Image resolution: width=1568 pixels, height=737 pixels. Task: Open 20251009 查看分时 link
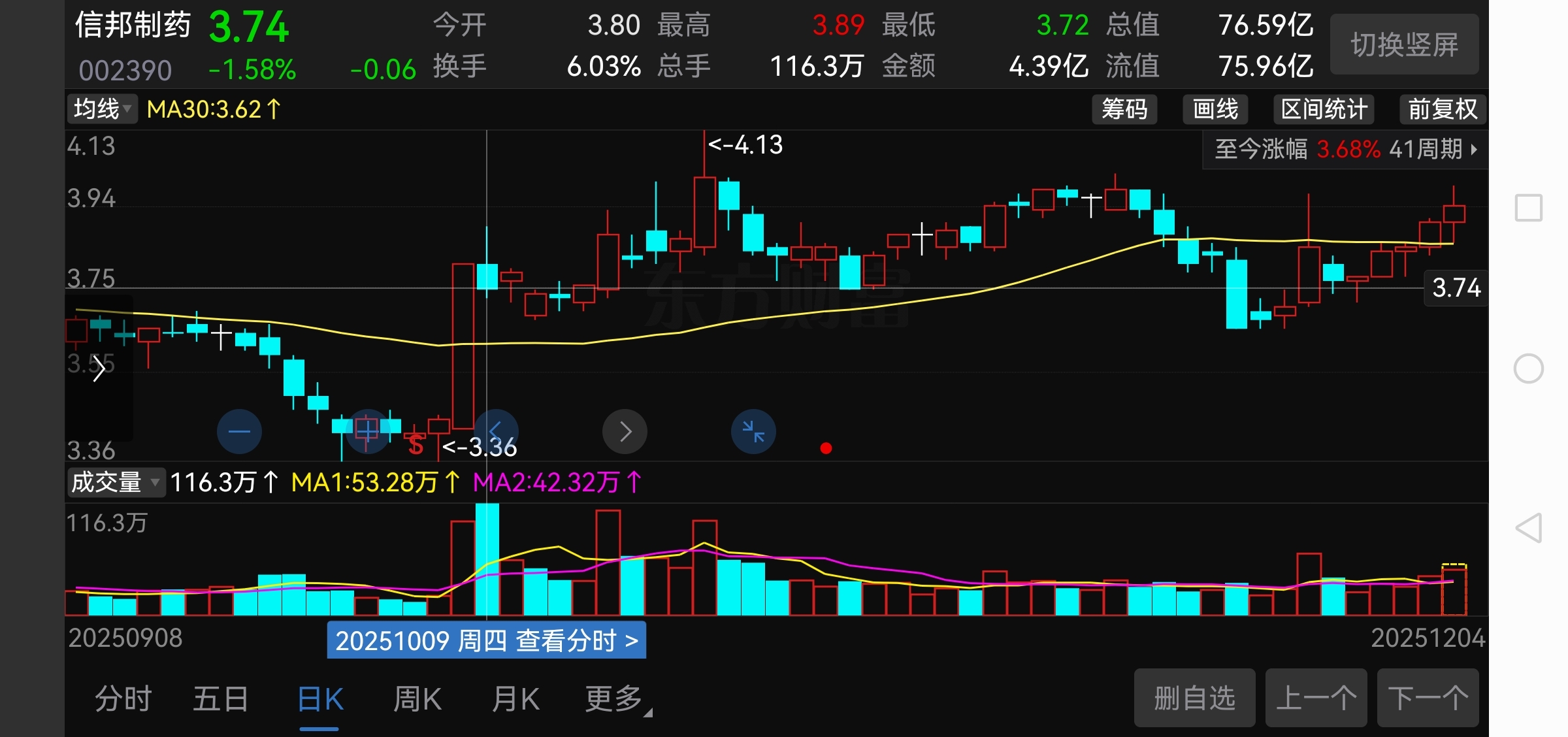pos(486,640)
